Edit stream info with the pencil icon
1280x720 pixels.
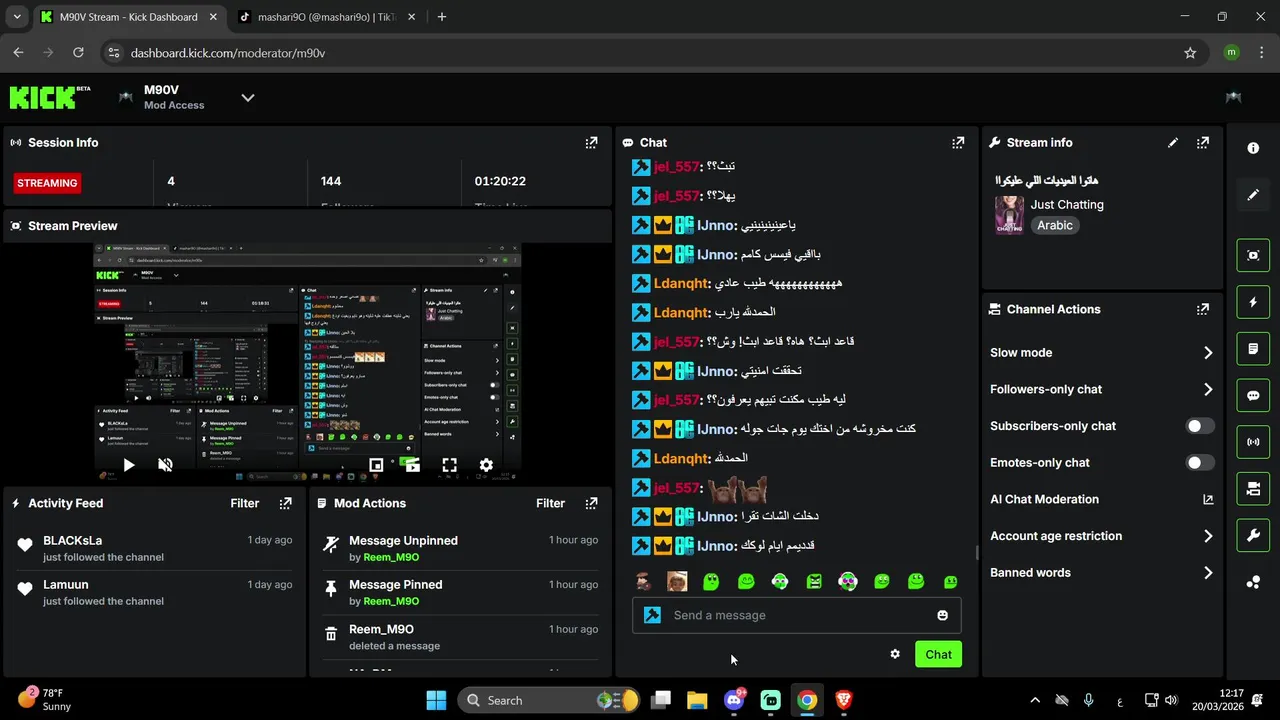[1173, 143]
